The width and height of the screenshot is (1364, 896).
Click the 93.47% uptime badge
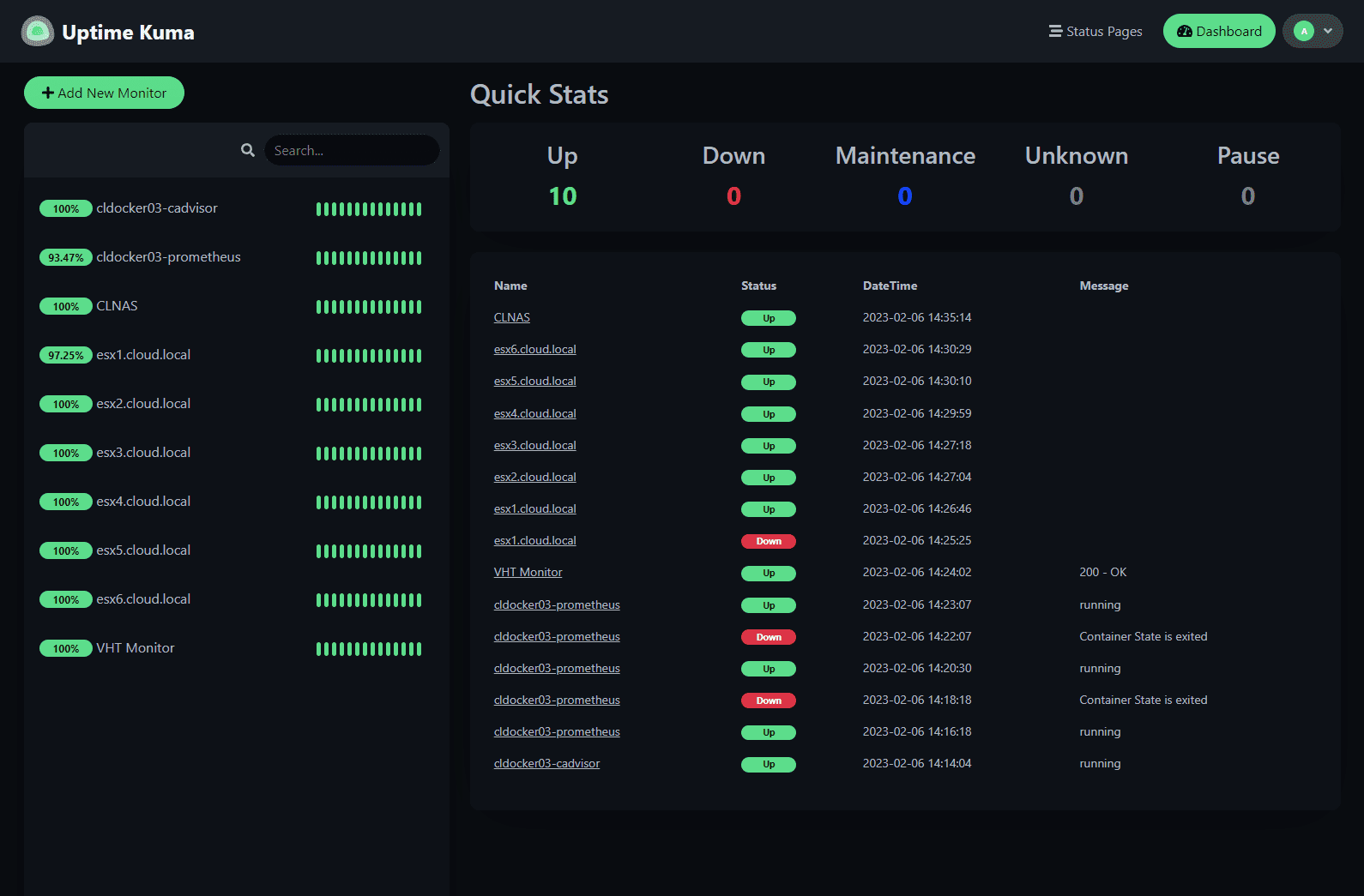pyautogui.click(x=66, y=258)
